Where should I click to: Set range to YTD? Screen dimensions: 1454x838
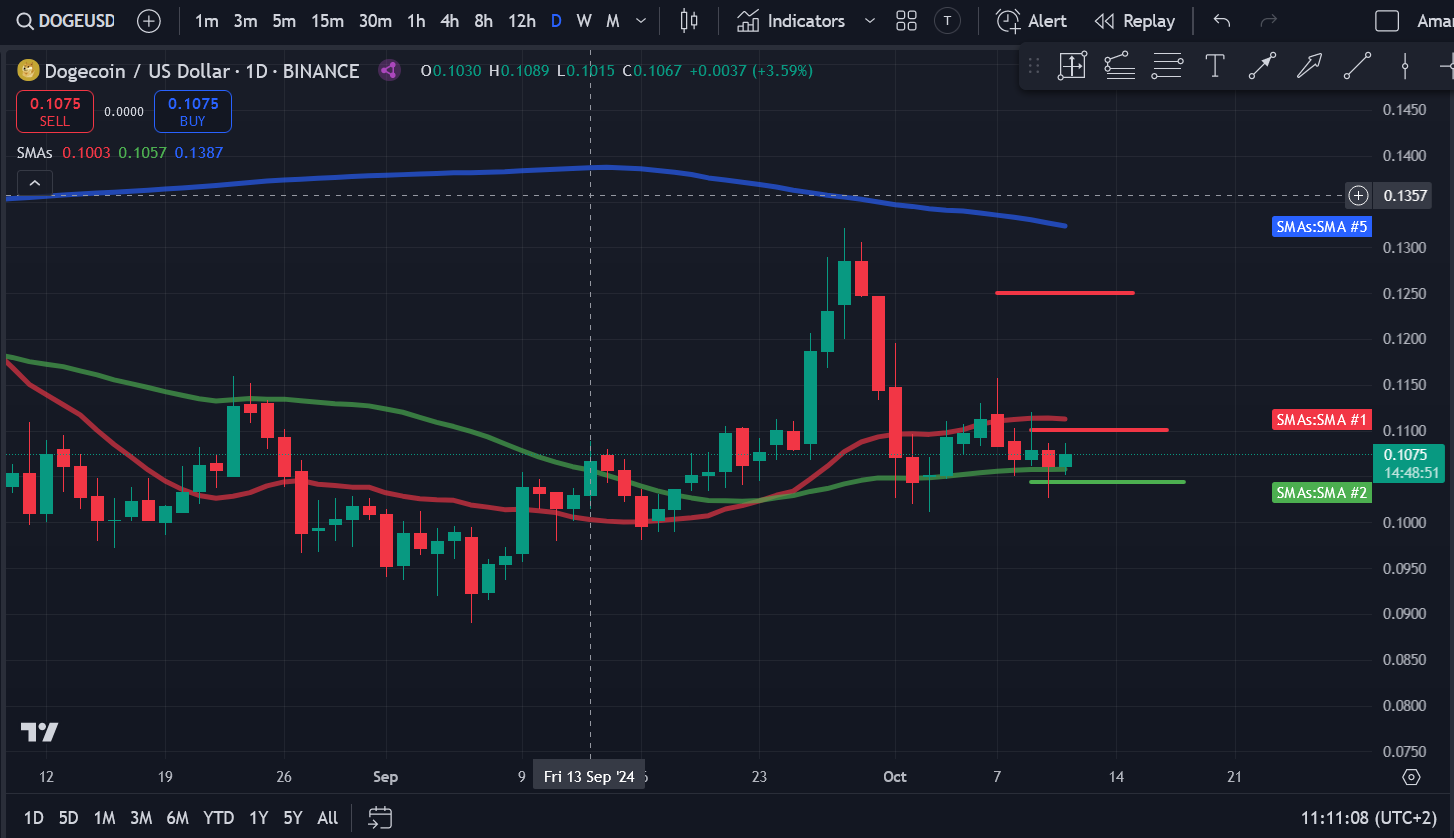coord(219,818)
